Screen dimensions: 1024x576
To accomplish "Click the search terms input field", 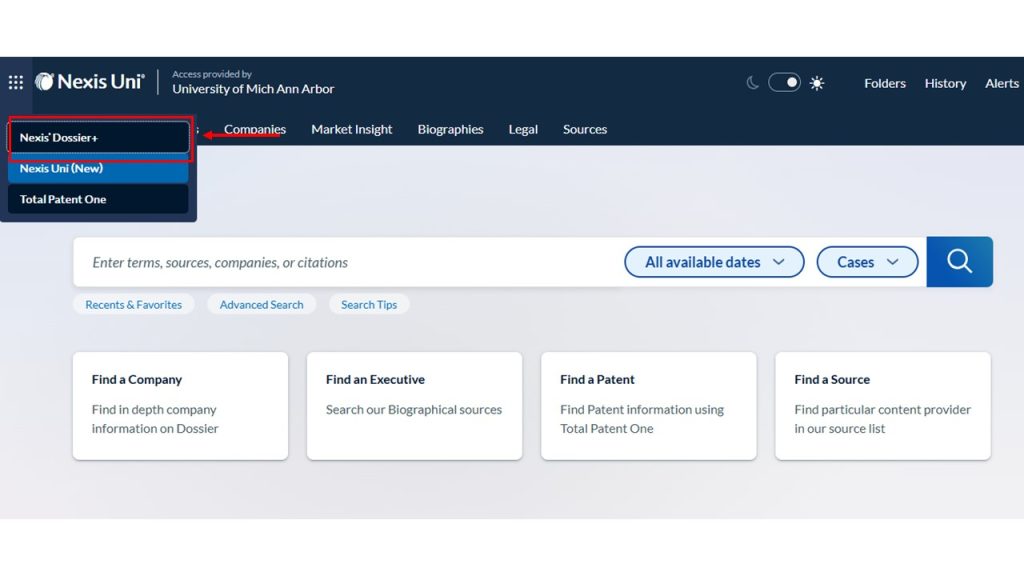I will (346, 262).
